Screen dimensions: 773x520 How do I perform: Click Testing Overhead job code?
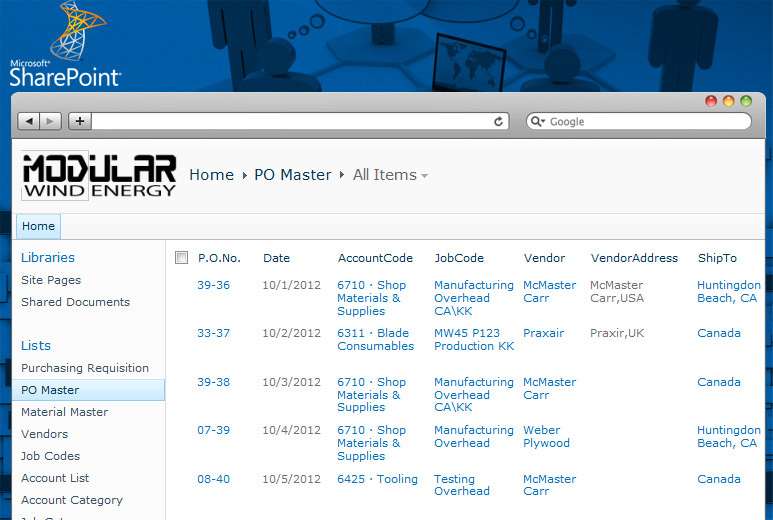pos(462,485)
